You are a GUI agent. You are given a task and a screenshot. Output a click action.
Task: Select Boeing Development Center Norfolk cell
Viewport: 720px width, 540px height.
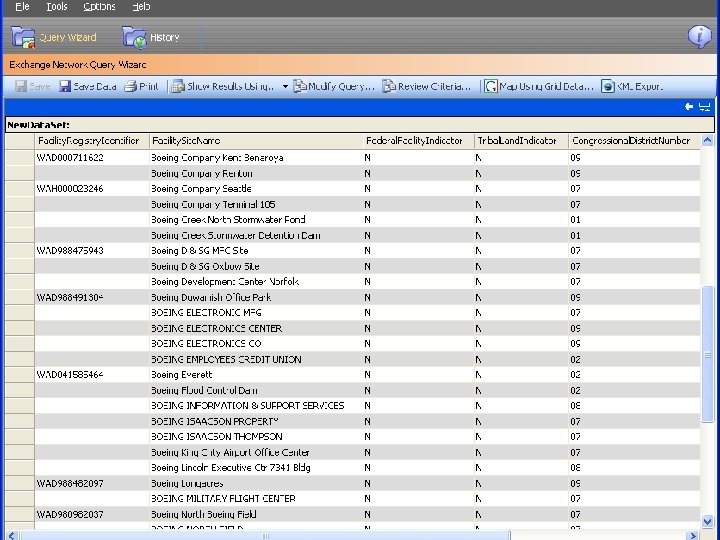[x=256, y=281]
